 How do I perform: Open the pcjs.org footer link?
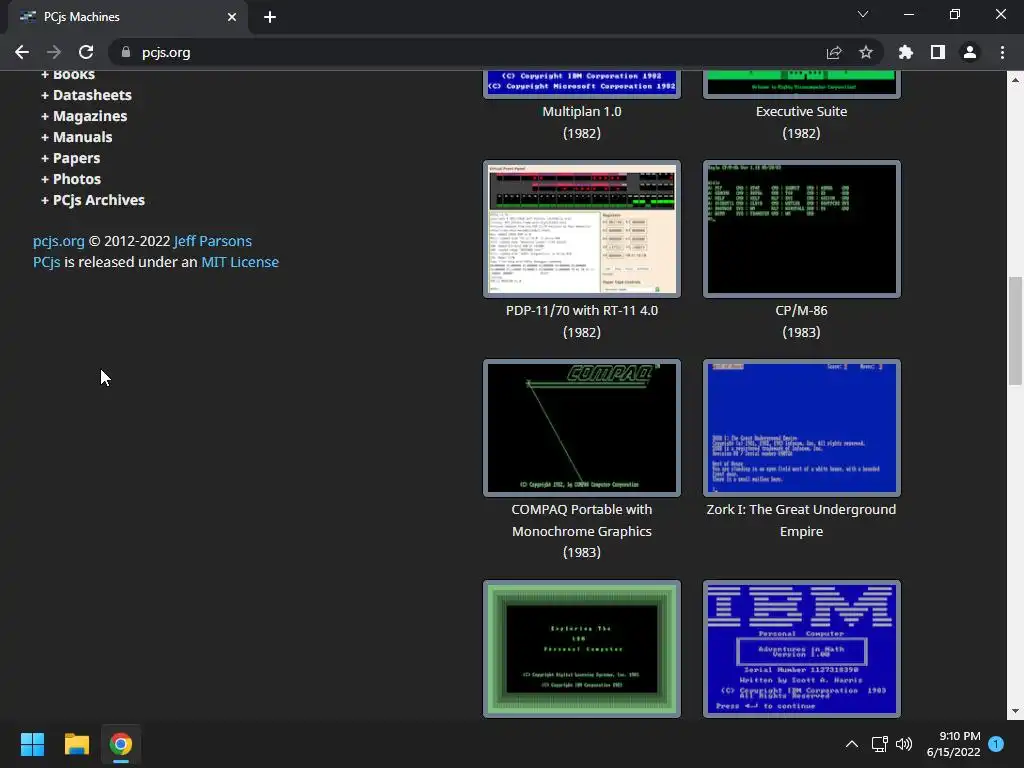tap(59, 241)
